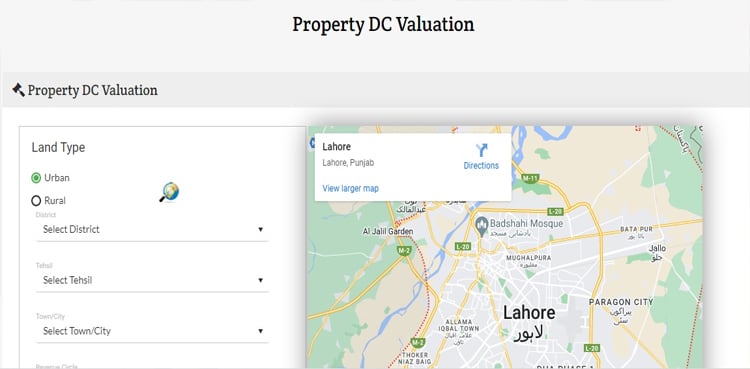Expand the Select Tehsil dropdown
750x369 pixels.
click(152, 280)
